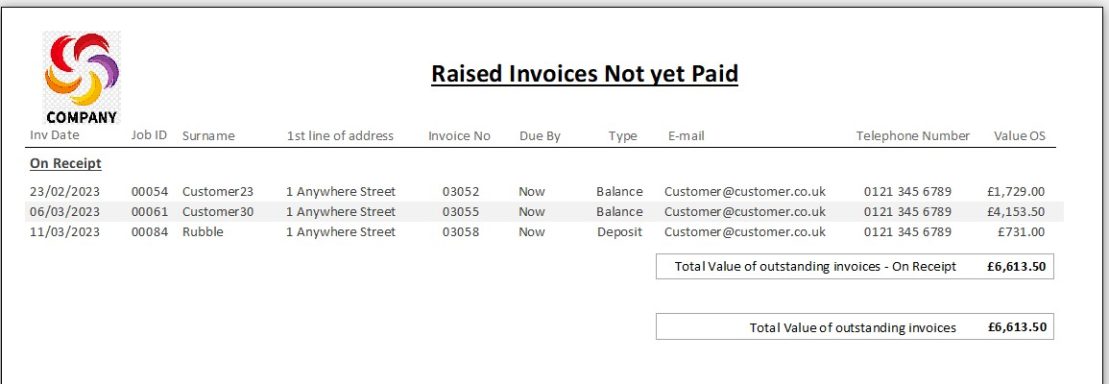Image resolution: width=1109 pixels, height=384 pixels.
Task: Select the report title Raised Invoices Not yet Paid
Action: 585,74
